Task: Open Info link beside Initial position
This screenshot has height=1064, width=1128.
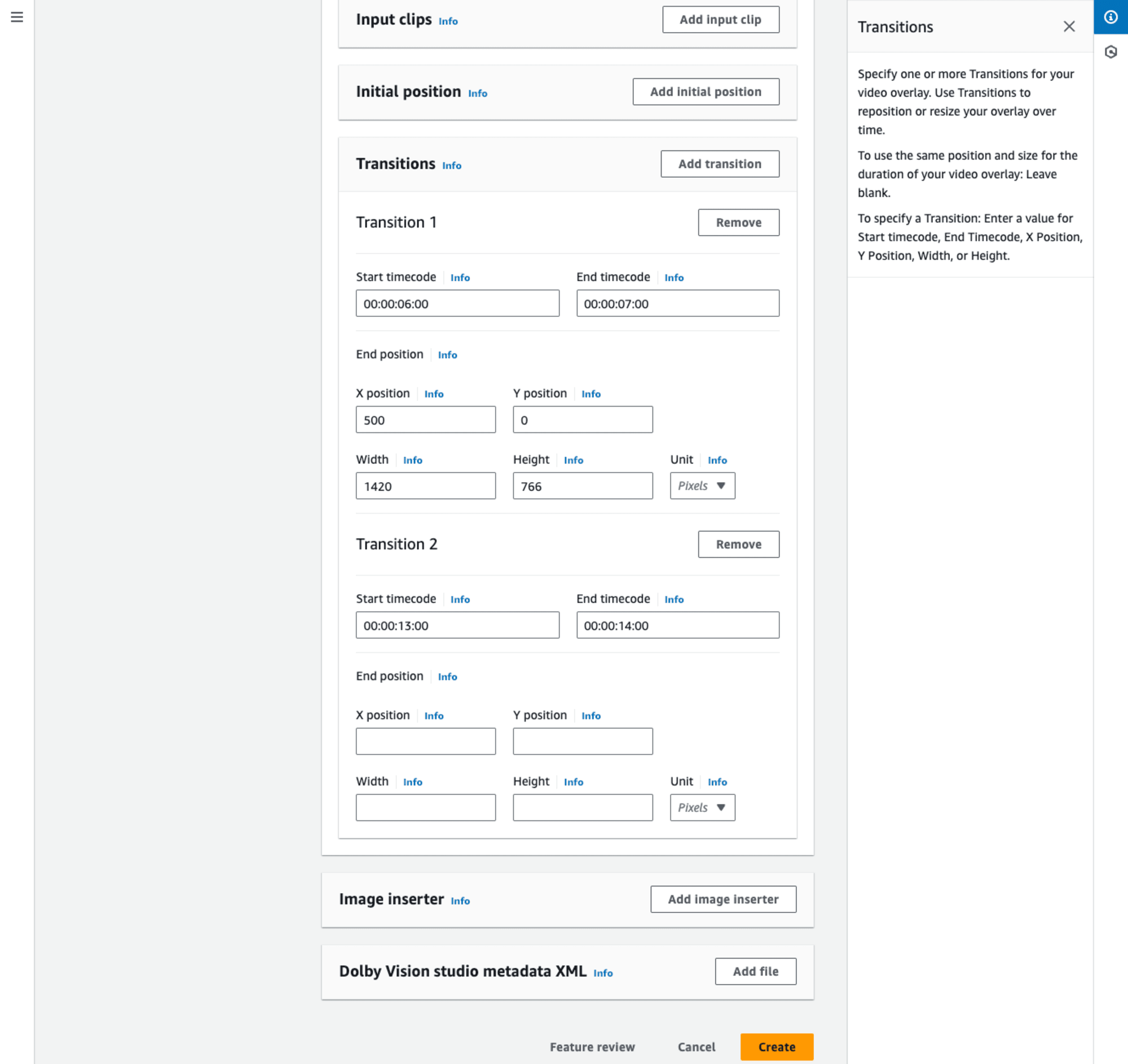Action: pos(478,94)
